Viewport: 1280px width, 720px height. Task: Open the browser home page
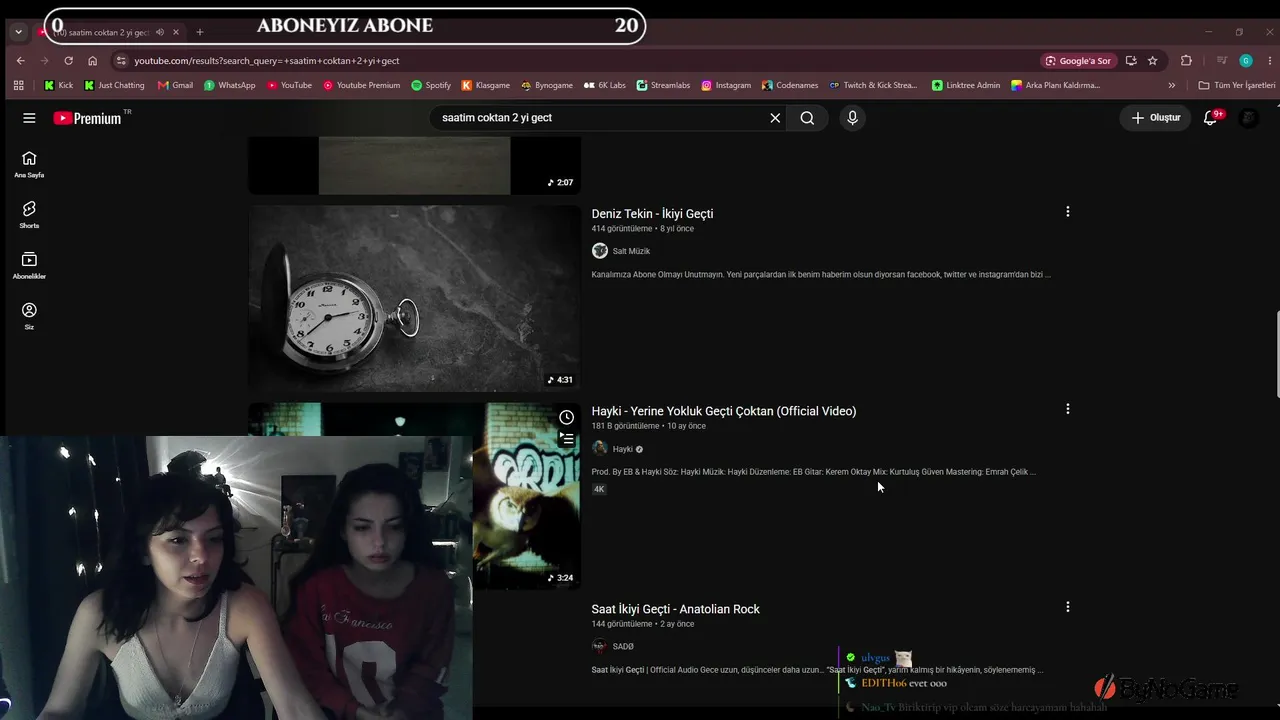[x=92, y=61]
